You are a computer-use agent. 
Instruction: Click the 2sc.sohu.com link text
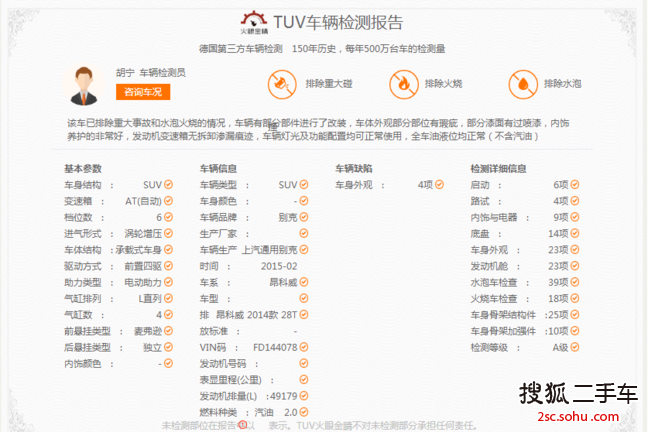click(x=578, y=416)
